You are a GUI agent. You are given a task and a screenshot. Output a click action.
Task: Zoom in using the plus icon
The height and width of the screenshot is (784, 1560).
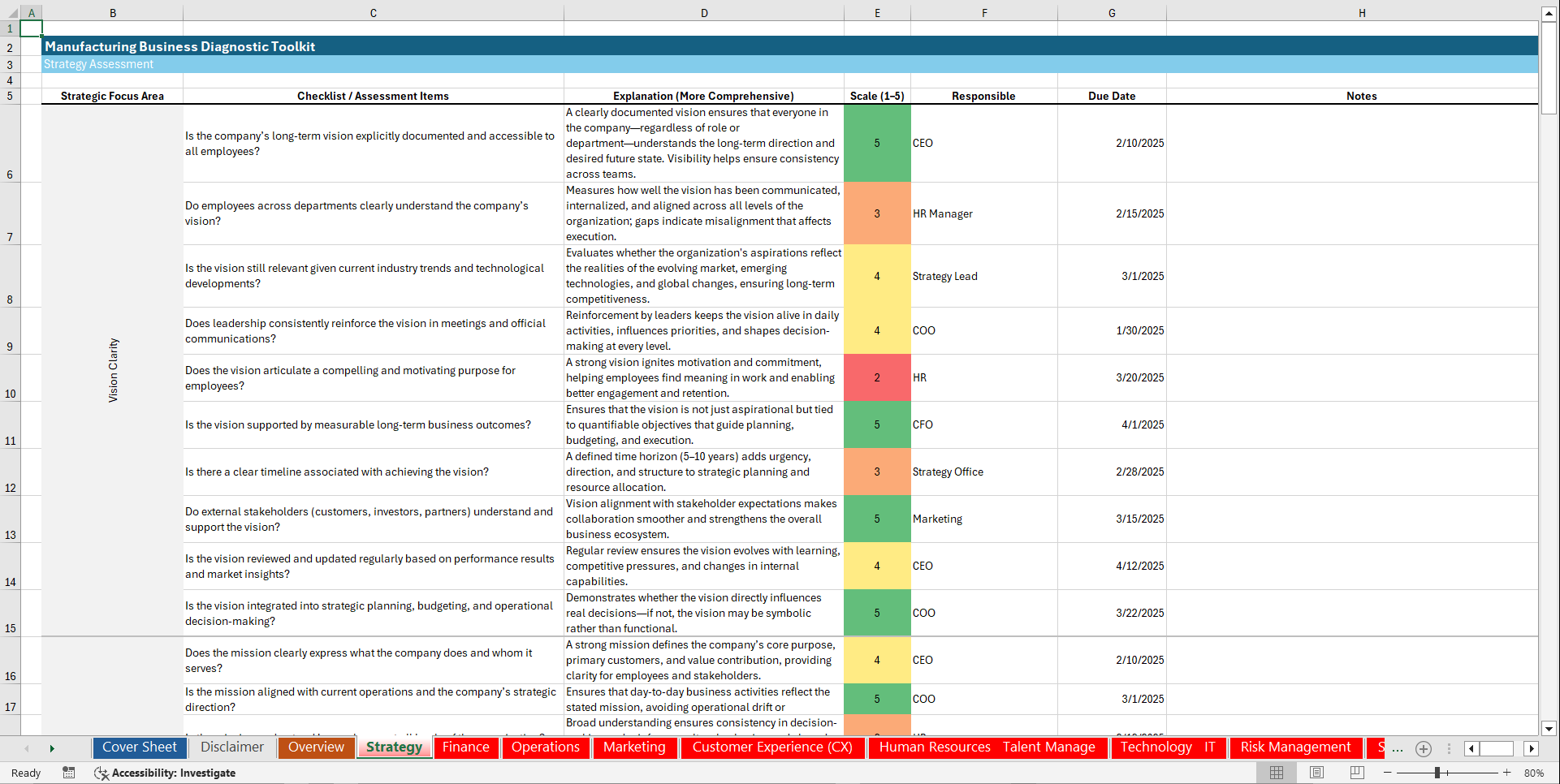click(x=1507, y=773)
